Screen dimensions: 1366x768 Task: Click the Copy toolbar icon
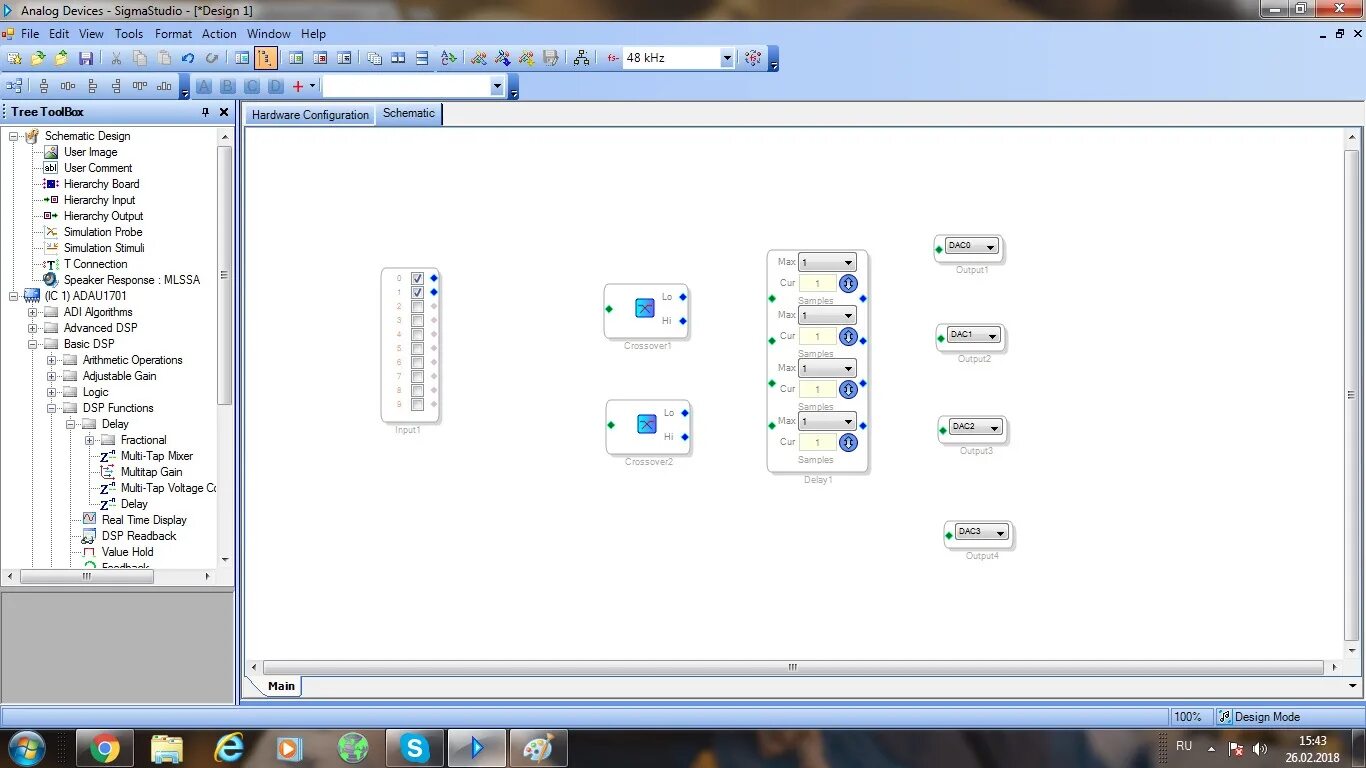(139, 58)
